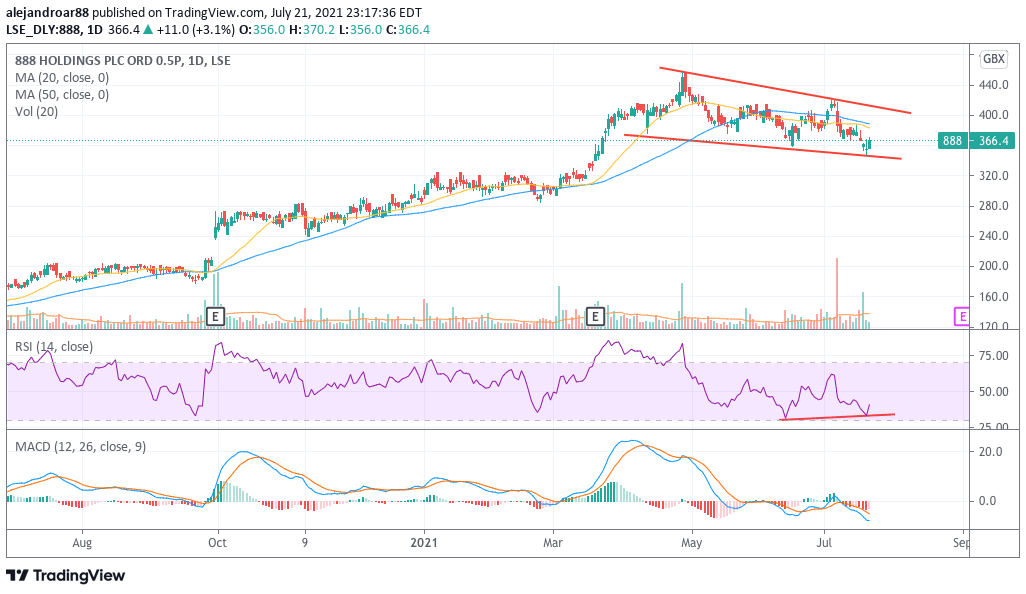Select the MA (50, close, 0) legend
The height and width of the screenshot is (594, 1026).
point(62,95)
